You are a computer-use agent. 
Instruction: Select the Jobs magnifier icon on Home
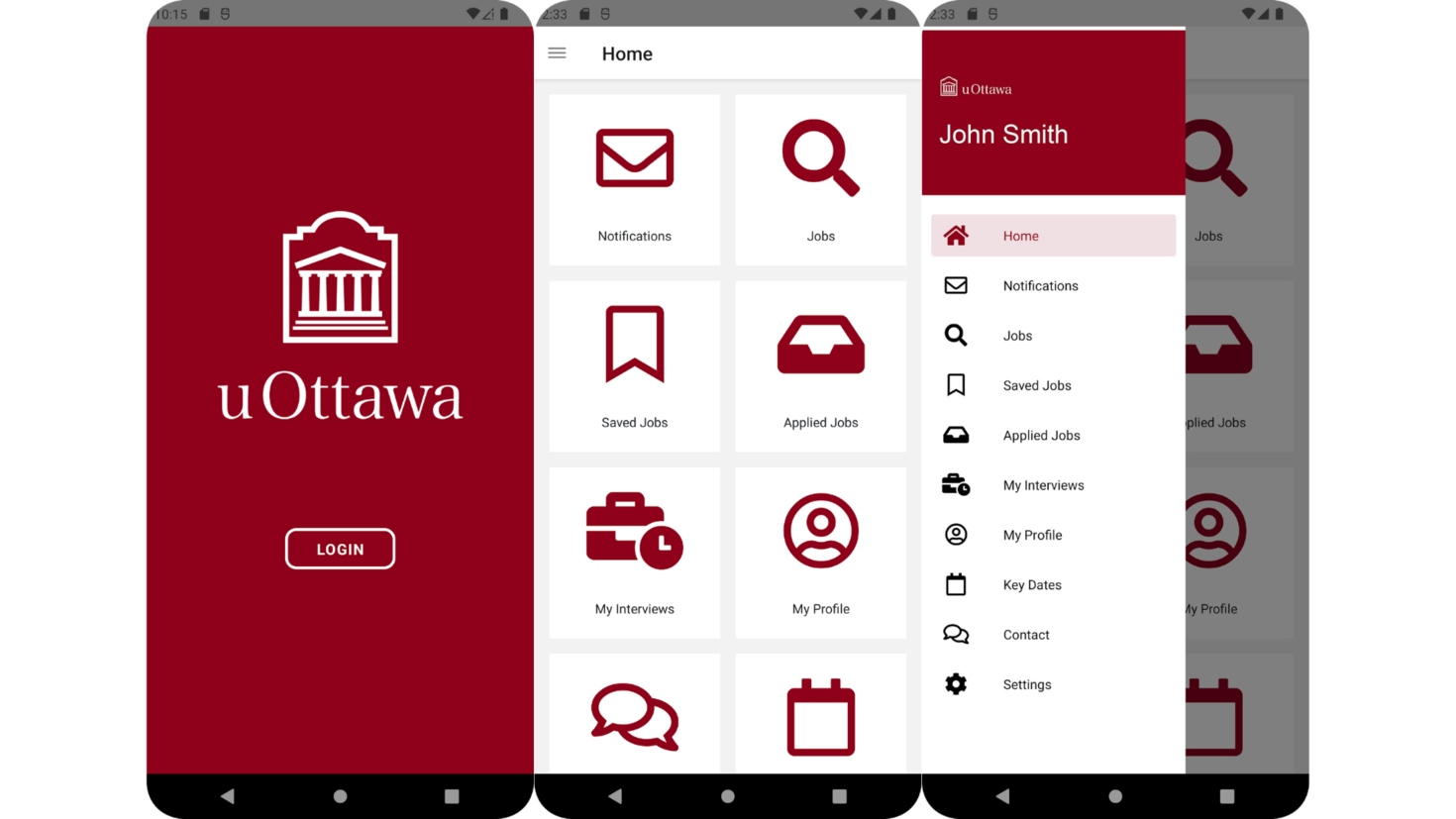click(820, 157)
